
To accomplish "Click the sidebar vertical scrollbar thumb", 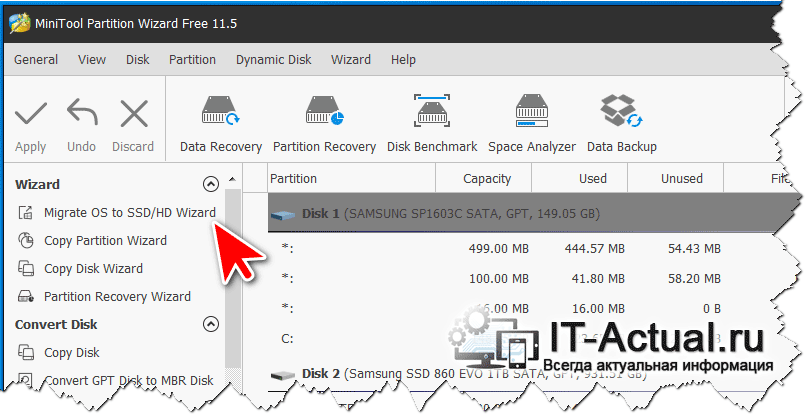I will coord(233,278).
